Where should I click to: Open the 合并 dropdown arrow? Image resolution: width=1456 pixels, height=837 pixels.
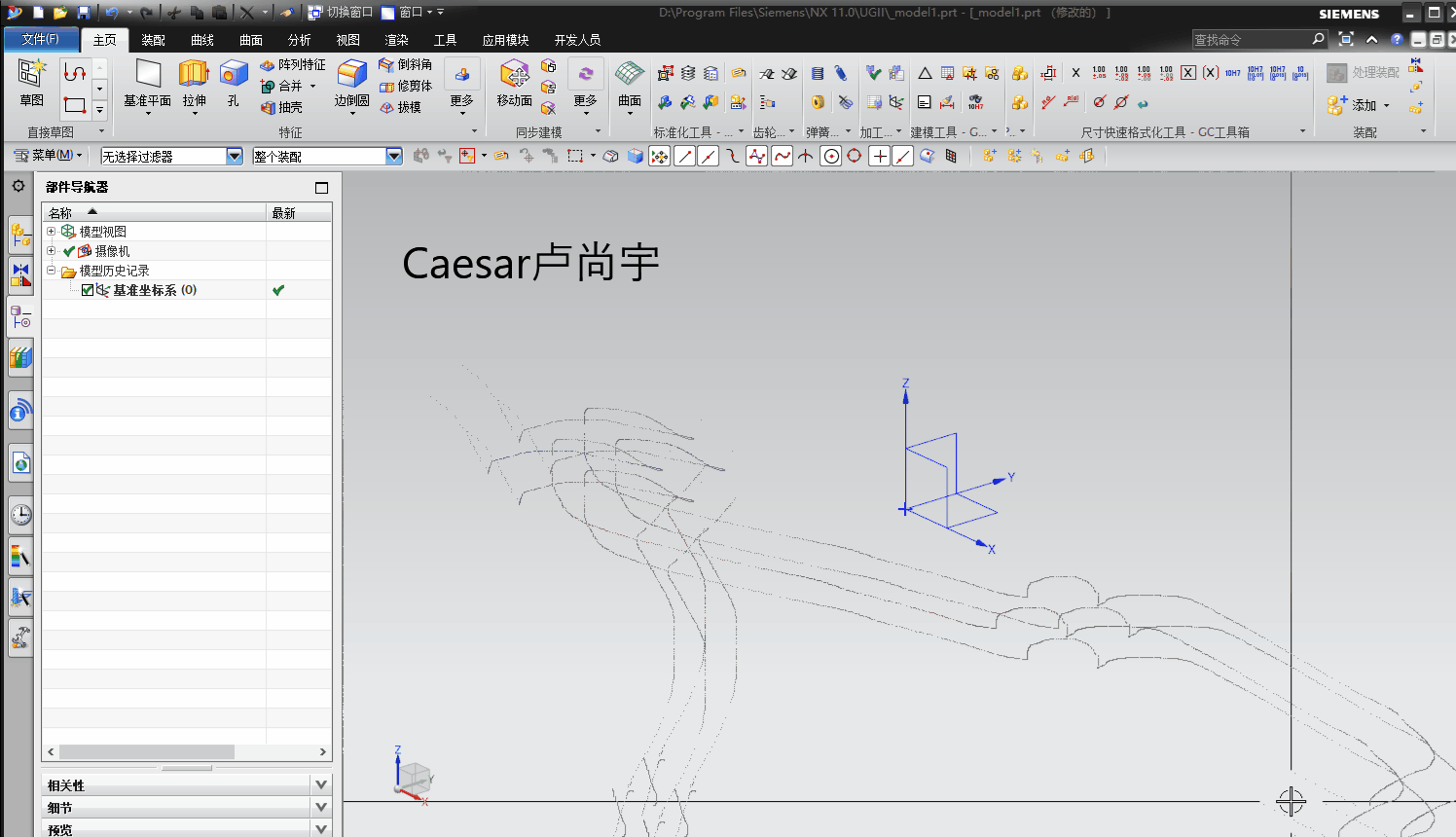pos(313,86)
